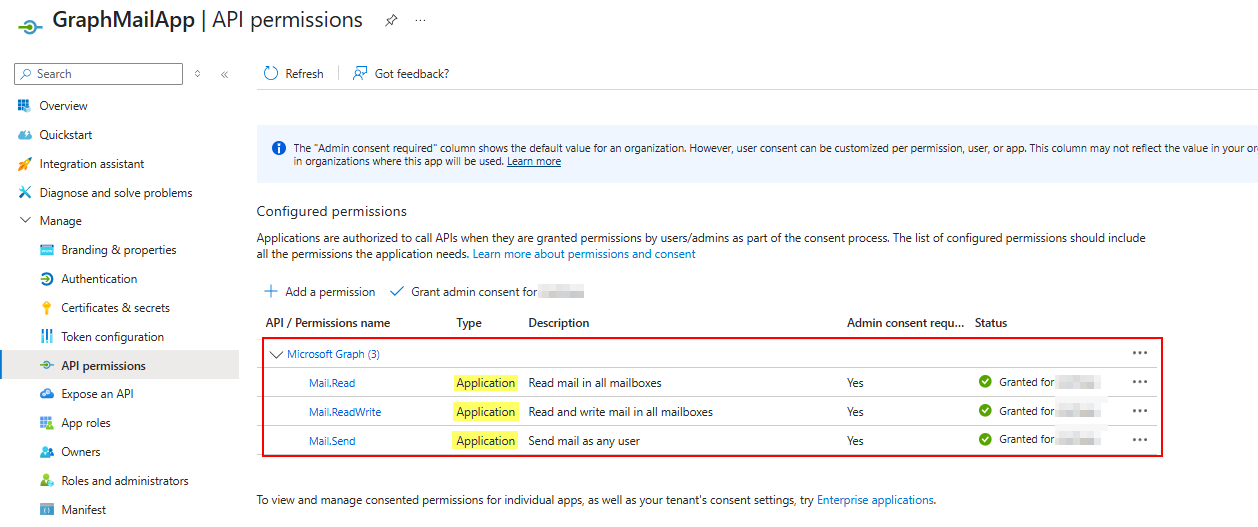Collapse the sidebar using double chevron

coord(224,74)
